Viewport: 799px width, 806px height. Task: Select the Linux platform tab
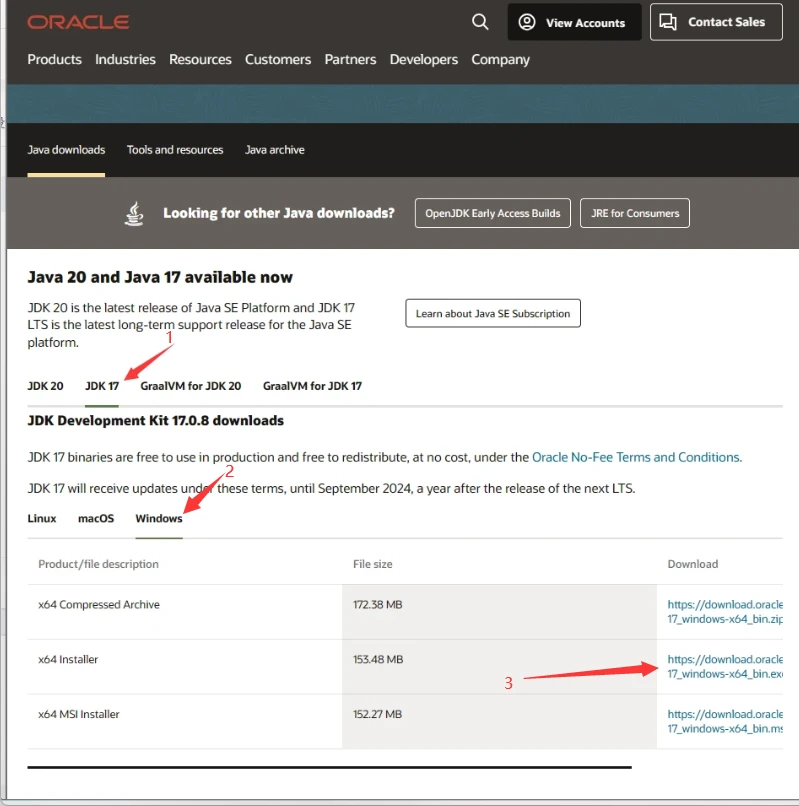coord(42,519)
